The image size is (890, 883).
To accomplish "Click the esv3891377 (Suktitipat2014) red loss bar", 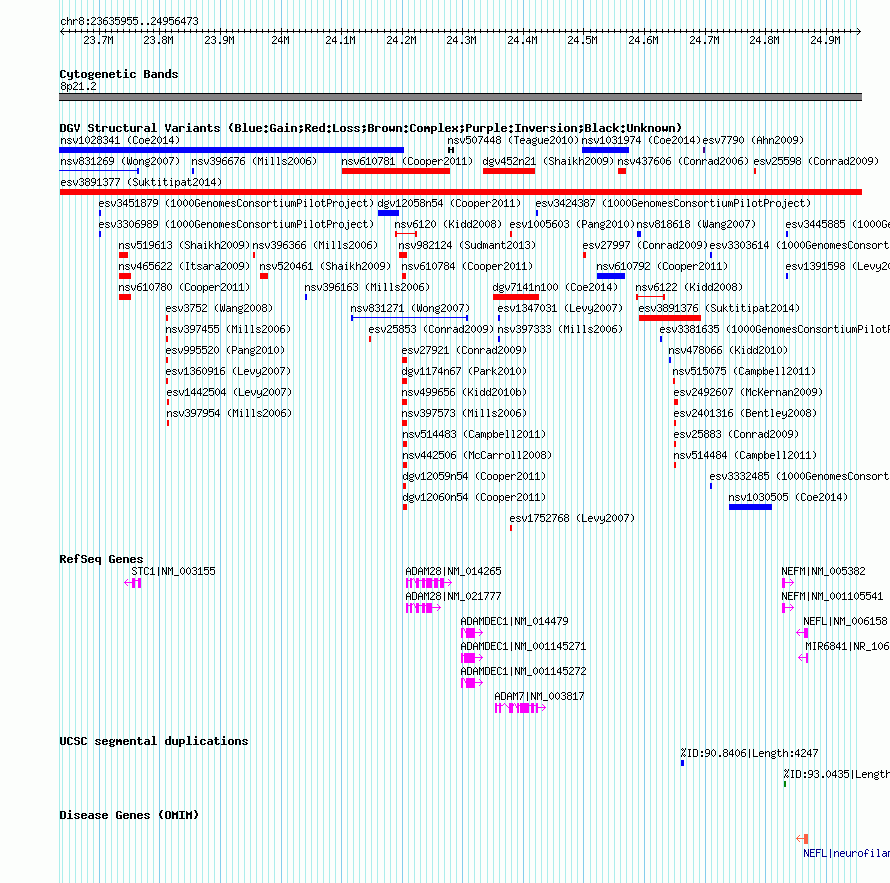I will tap(461, 192).
